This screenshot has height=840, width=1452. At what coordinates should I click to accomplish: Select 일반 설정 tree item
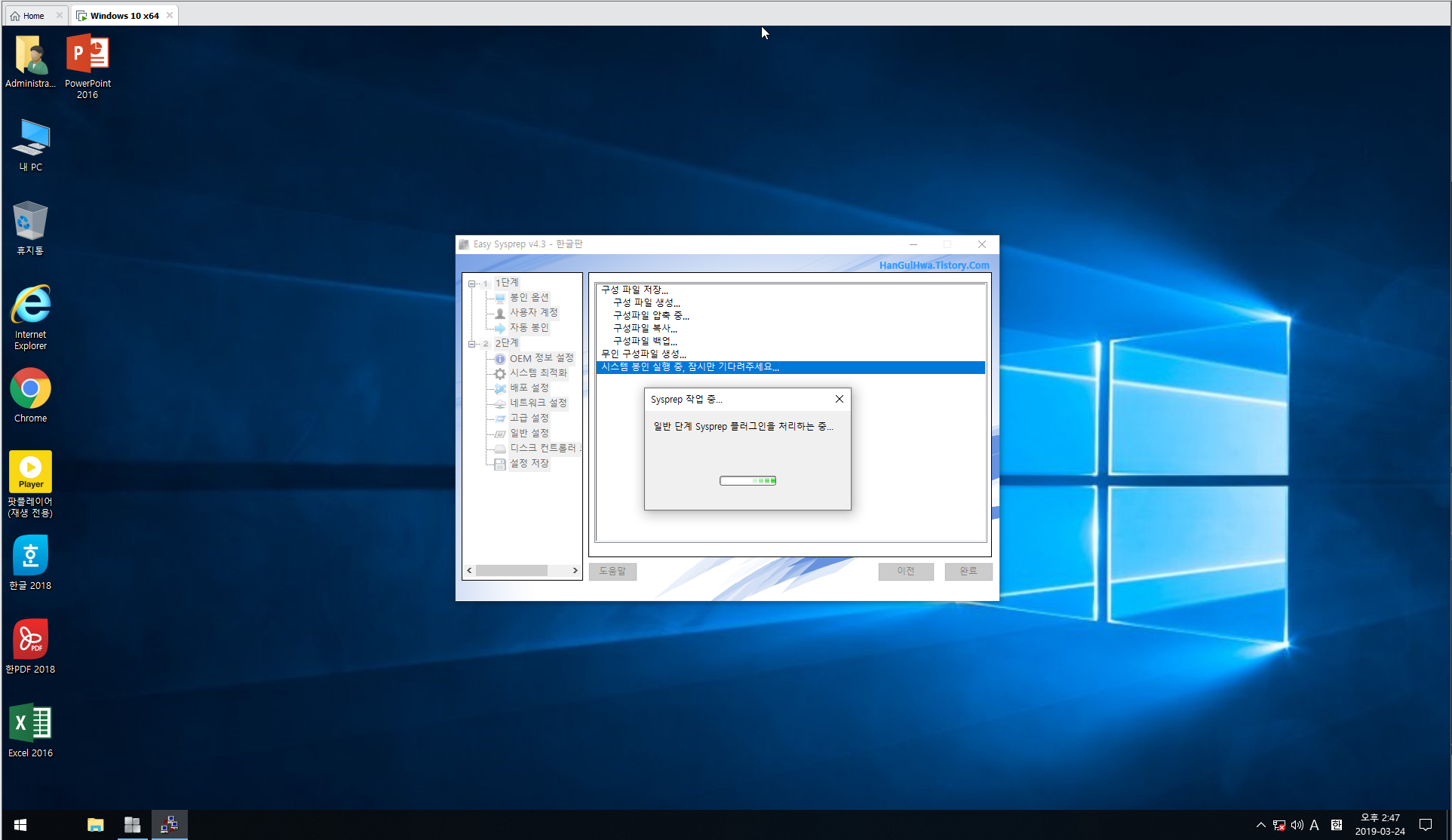click(530, 434)
